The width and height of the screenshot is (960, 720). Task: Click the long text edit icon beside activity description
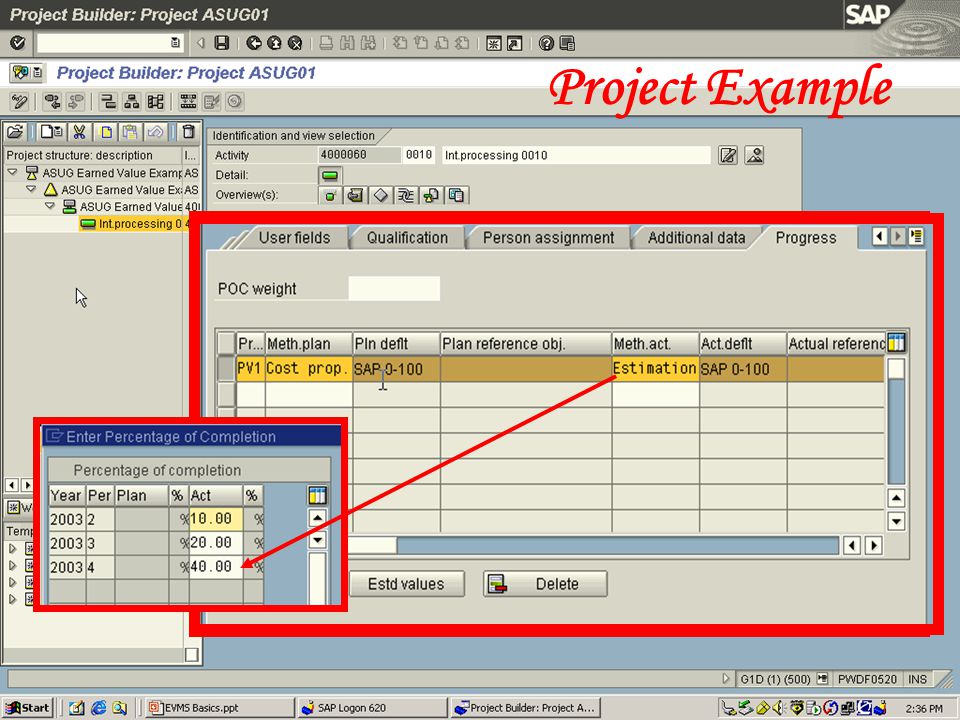(728, 155)
